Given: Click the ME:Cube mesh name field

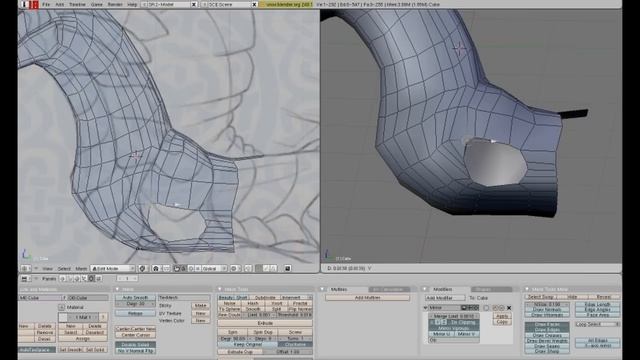Looking at the screenshot, I should pos(39,298).
